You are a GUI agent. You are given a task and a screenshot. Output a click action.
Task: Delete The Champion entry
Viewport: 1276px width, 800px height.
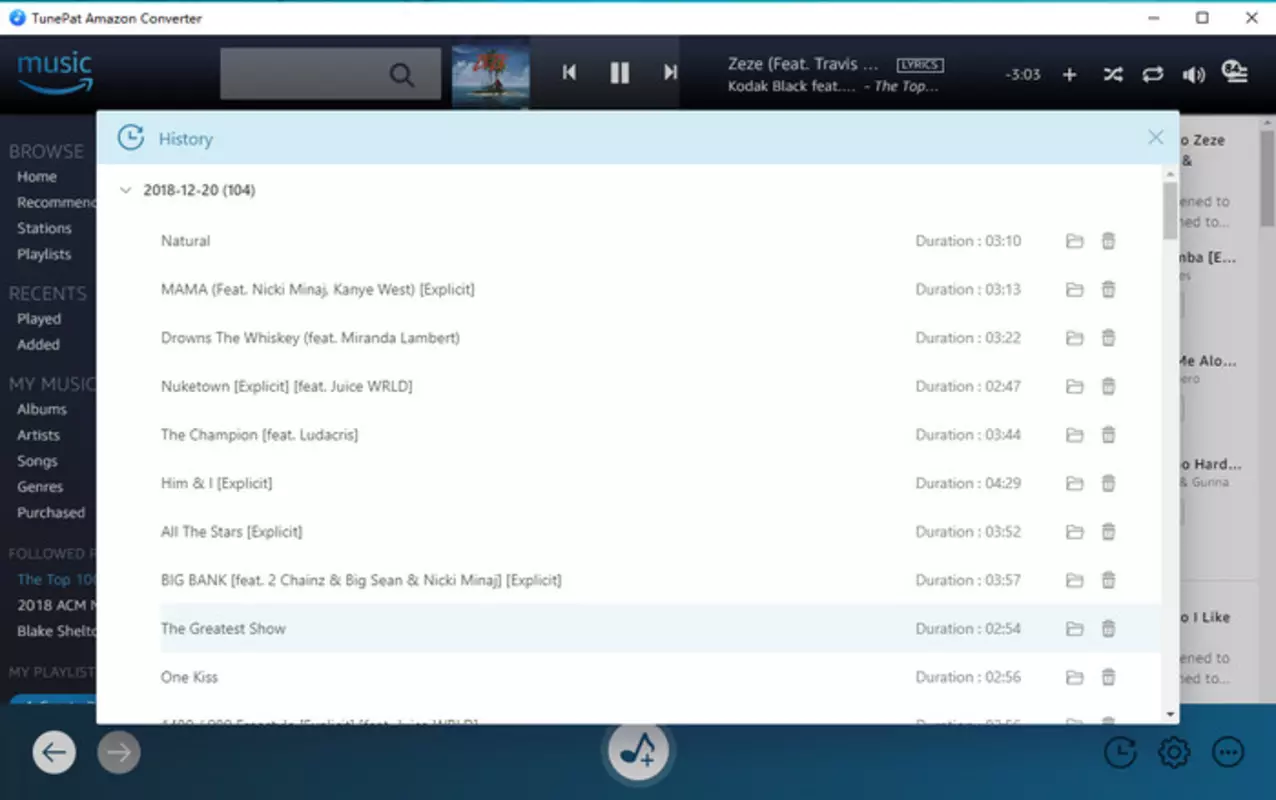click(1108, 435)
